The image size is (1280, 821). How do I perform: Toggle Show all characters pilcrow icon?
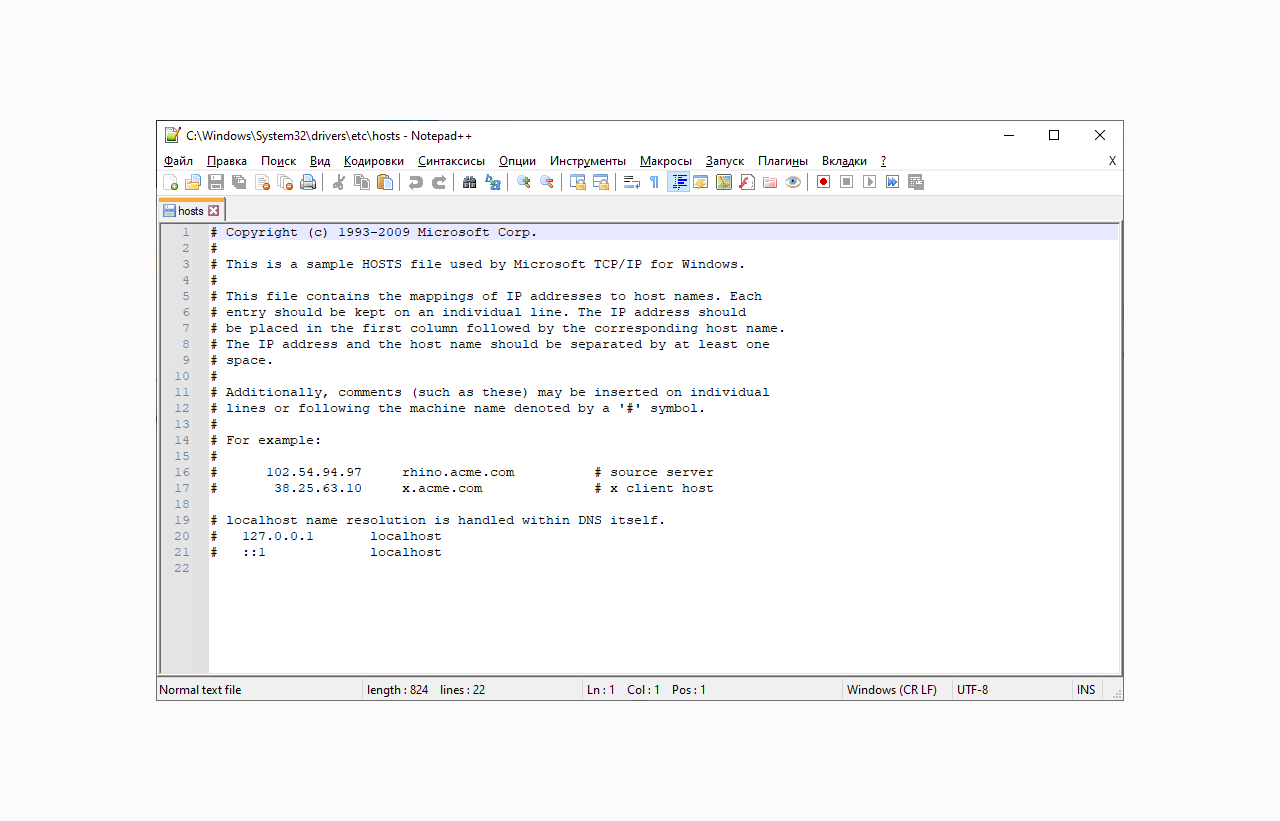[x=655, y=182]
